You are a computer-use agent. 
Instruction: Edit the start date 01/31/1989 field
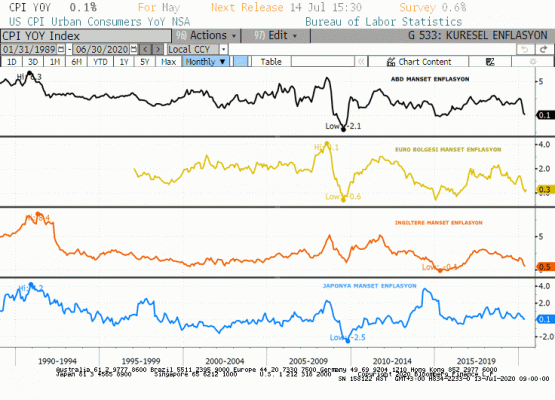[29, 49]
